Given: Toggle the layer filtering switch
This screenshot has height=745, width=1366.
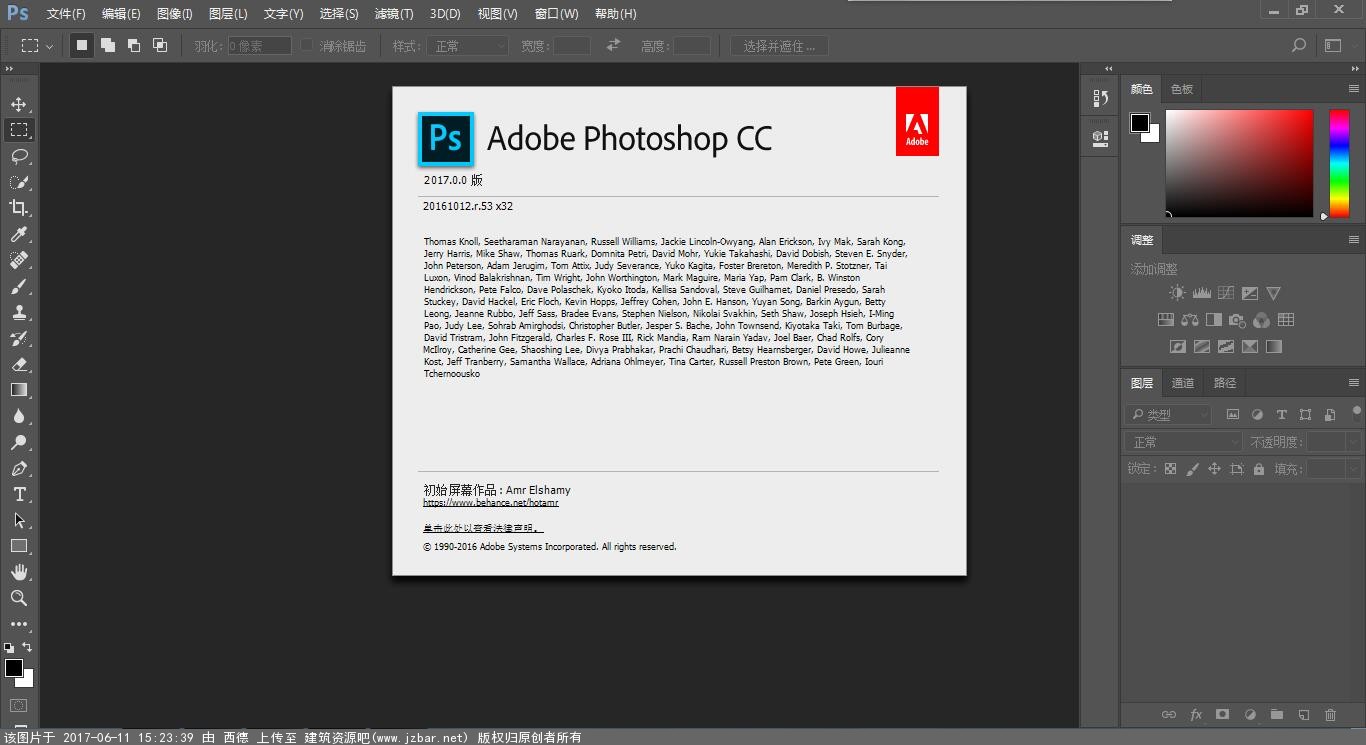Looking at the screenshot, I should (x=1356, y=411).
